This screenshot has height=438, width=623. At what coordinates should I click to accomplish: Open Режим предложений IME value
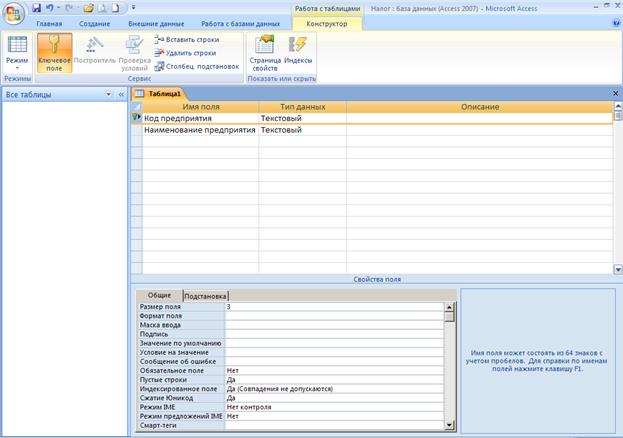[334, 417]
